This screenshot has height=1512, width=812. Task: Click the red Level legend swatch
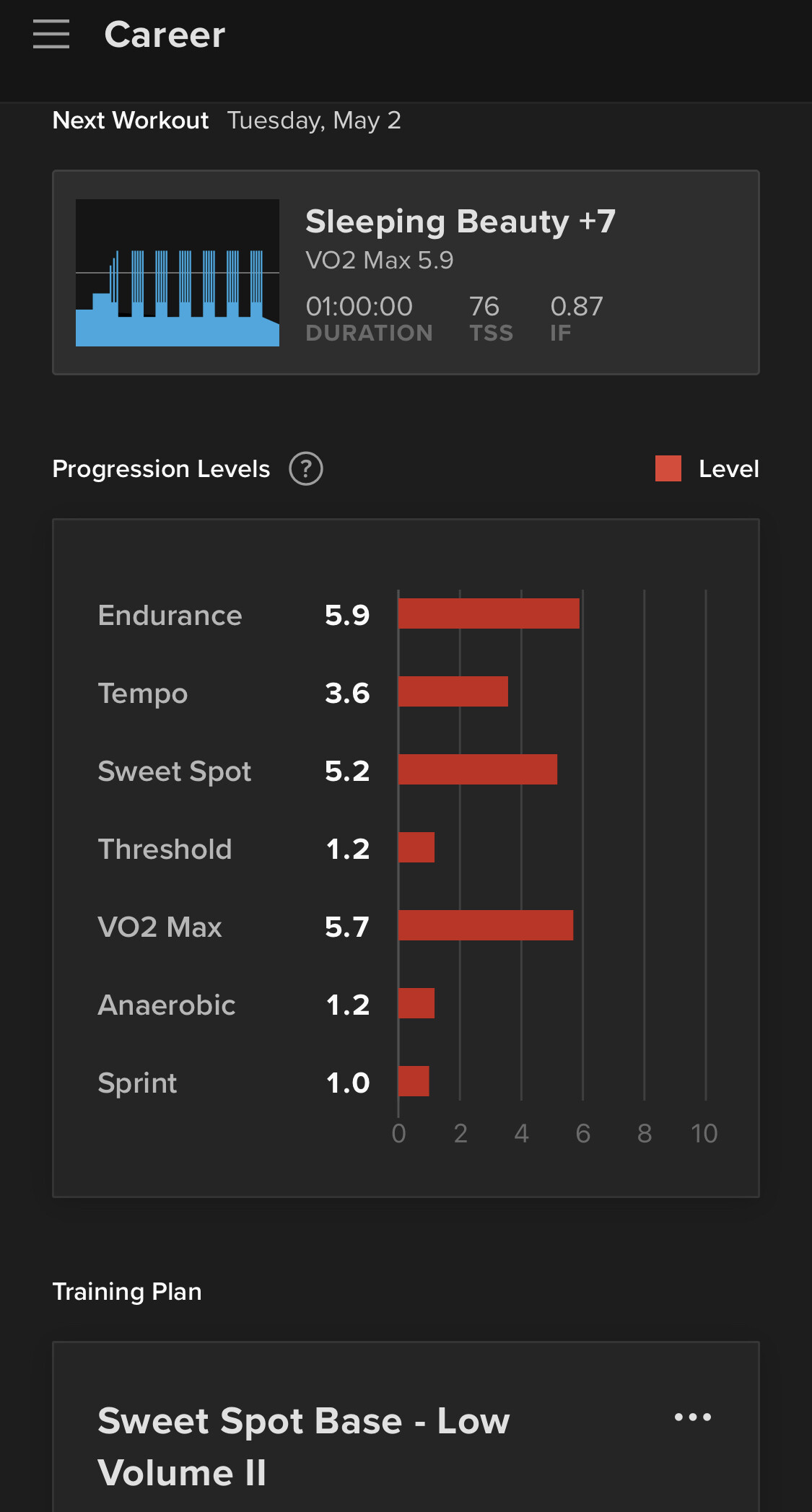pyautogui.click(x=668, y=468)
